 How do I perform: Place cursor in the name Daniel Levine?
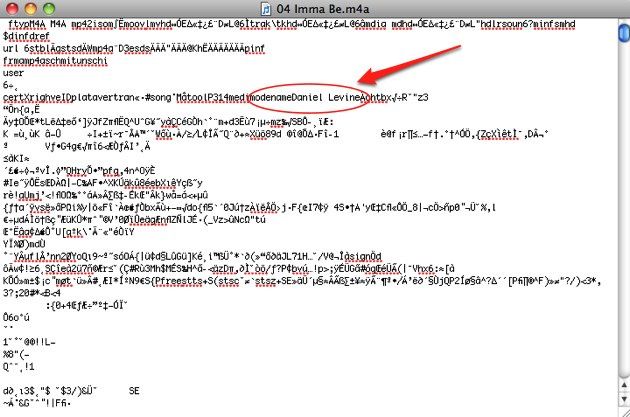(325, 97)
